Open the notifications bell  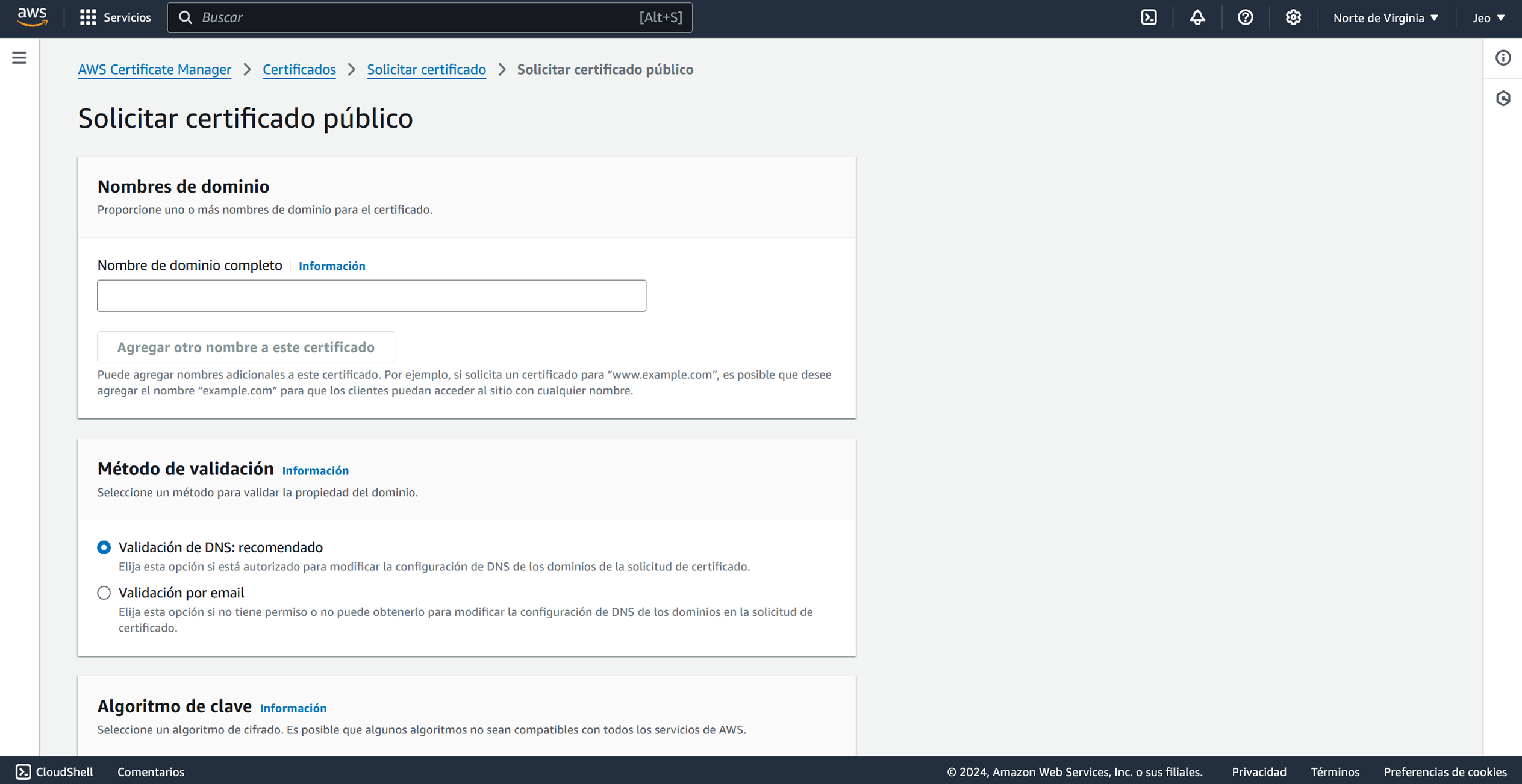pos(1197,17)
